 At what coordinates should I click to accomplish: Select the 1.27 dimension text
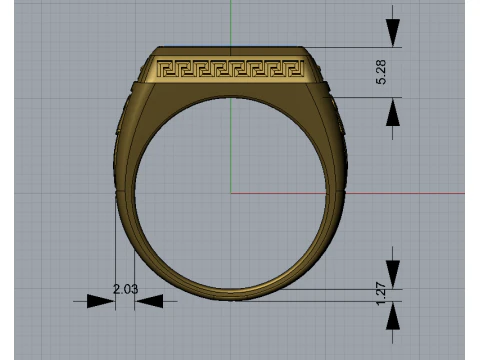click(381, 294)
